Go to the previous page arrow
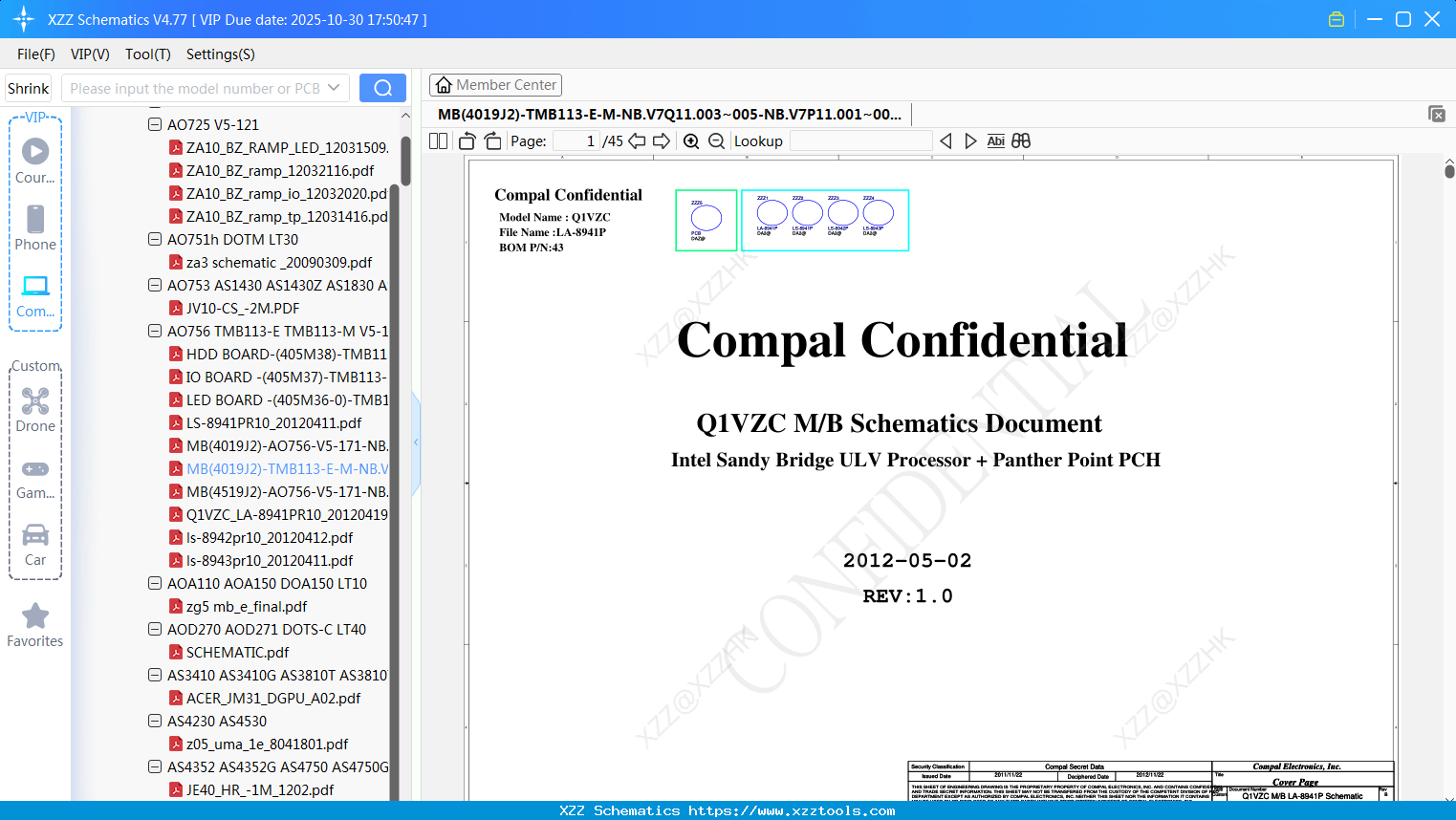The image size is (1456, 820). pos(637,140)
